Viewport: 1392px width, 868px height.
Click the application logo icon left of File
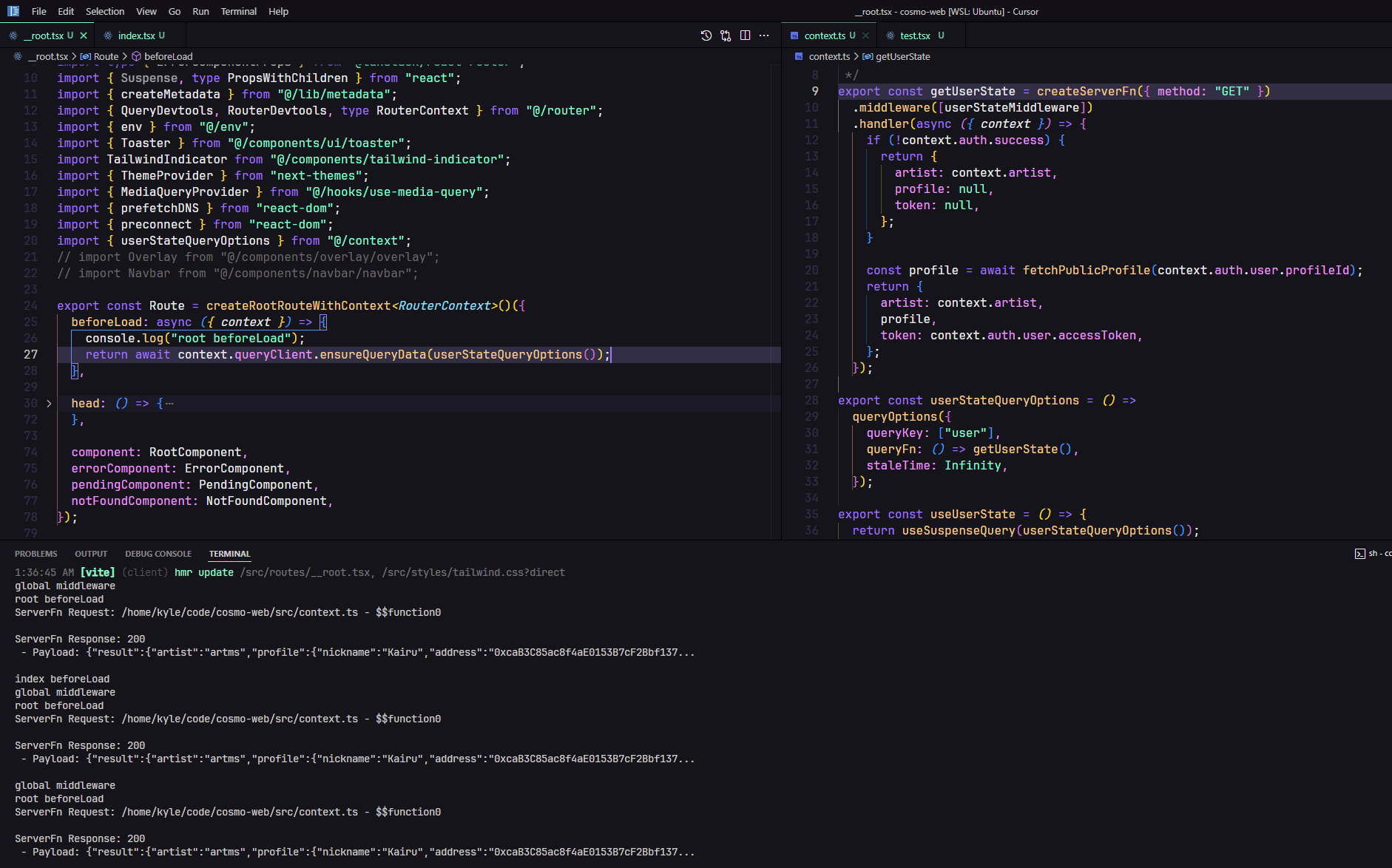[x=13, y=11]
